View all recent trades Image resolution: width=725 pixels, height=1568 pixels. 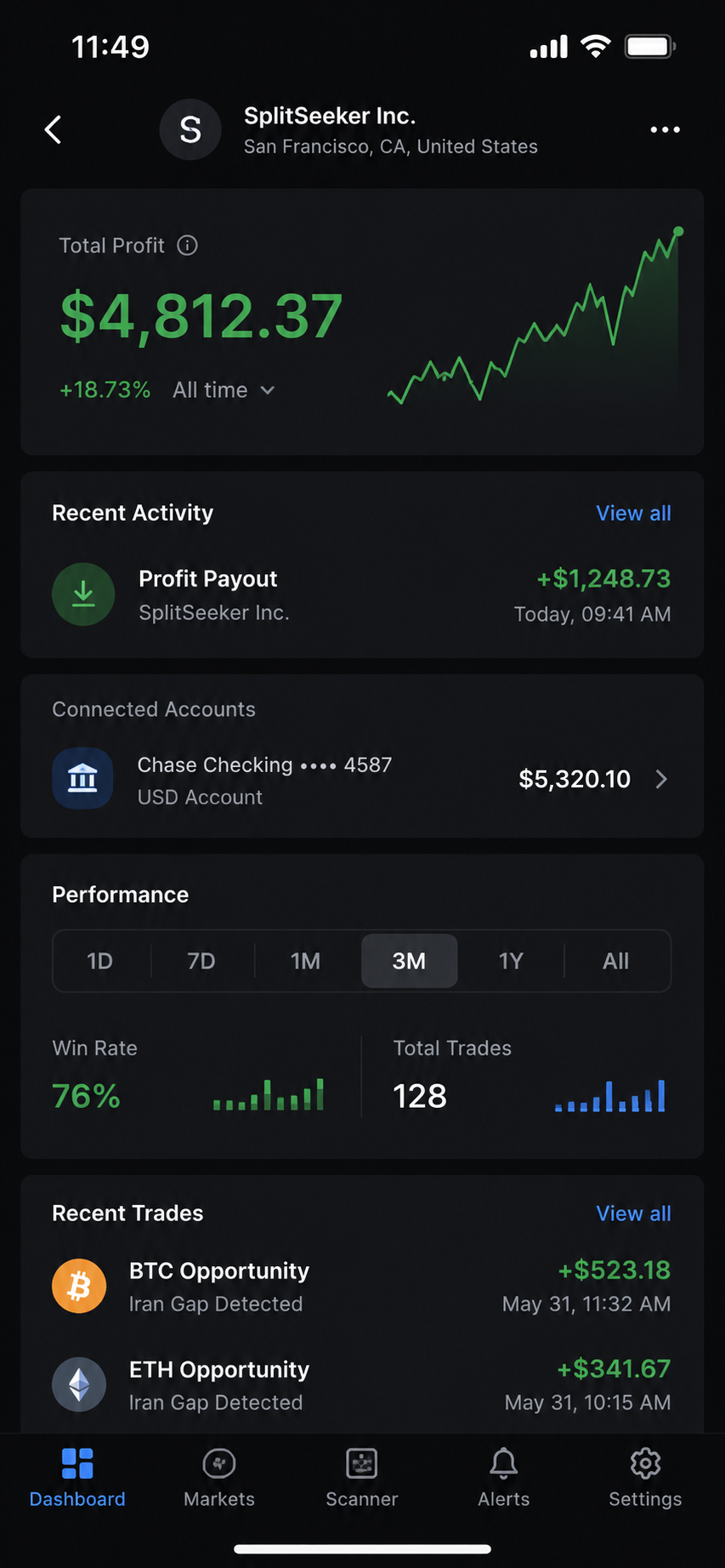tap(633, 1213)
